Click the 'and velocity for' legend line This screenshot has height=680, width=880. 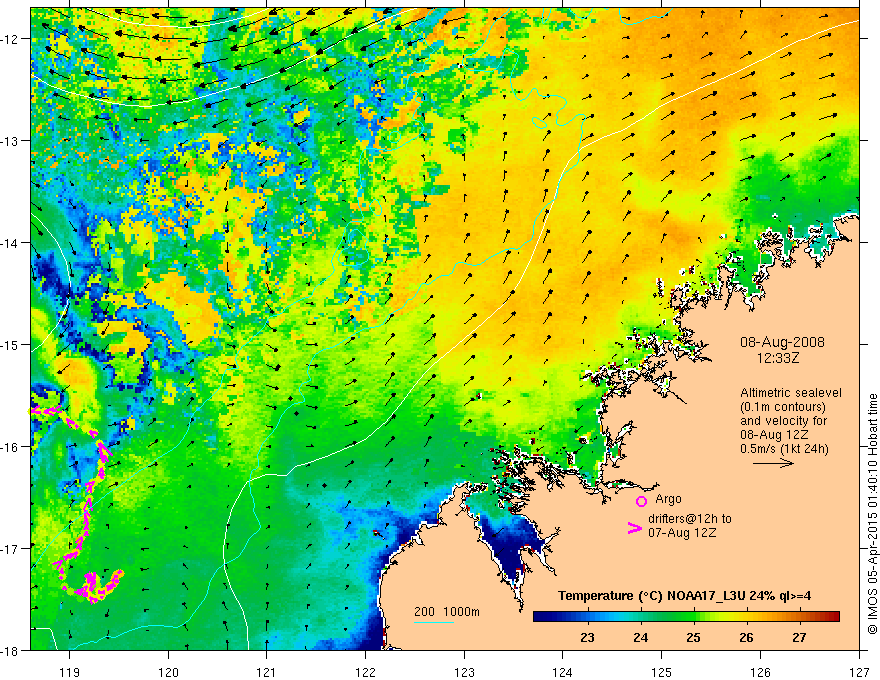pos(784,421)
